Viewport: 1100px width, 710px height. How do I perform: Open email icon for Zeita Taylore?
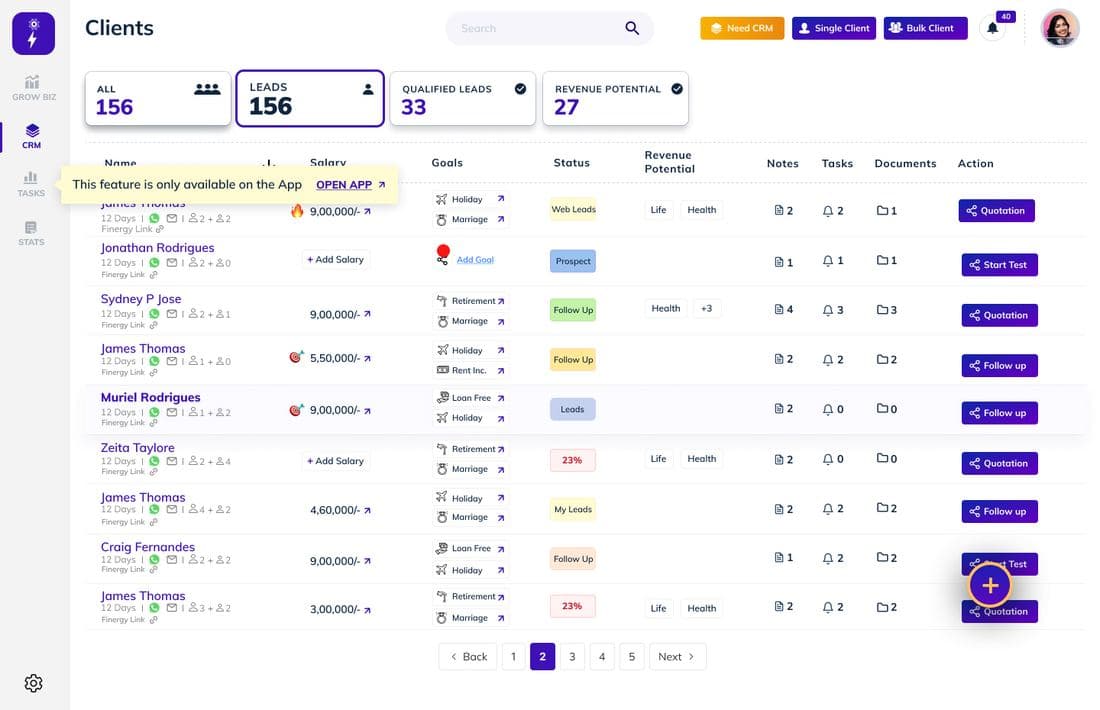click(x=172, y=461)
